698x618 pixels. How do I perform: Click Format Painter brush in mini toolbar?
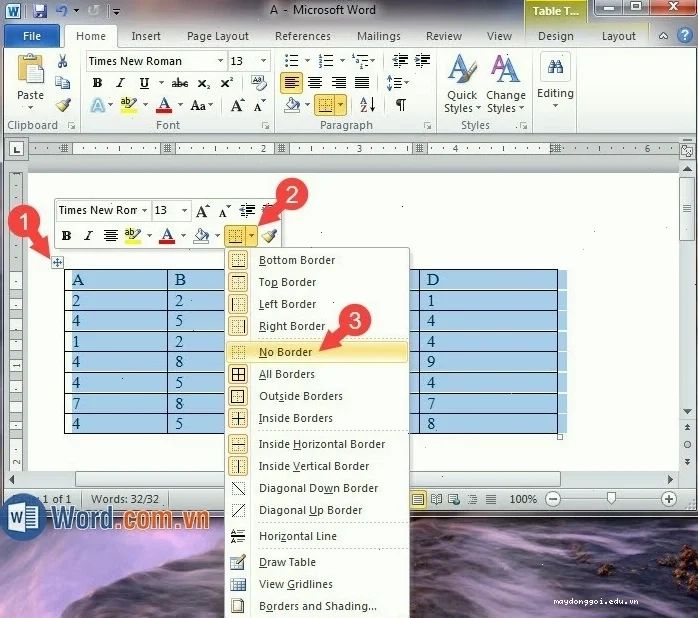(x=269, y=235)
